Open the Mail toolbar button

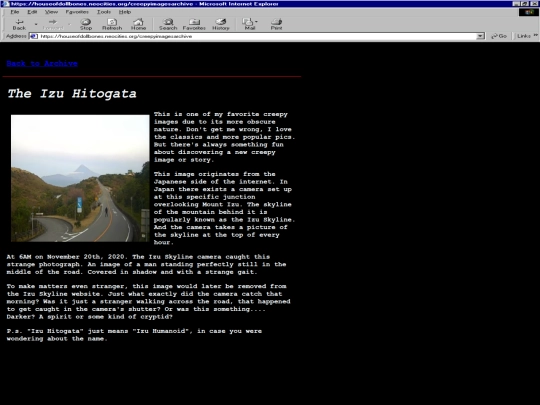coord(250,24)
